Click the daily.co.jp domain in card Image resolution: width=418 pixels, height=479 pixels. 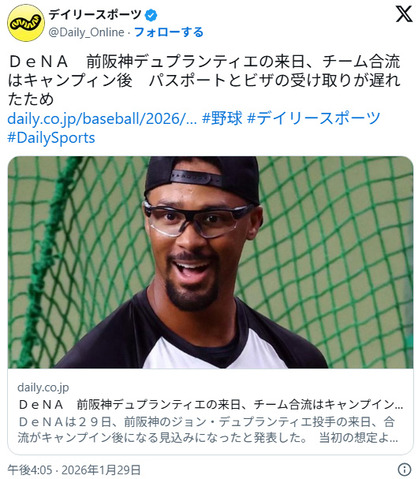pyautogui.click(x=43, y=387)
